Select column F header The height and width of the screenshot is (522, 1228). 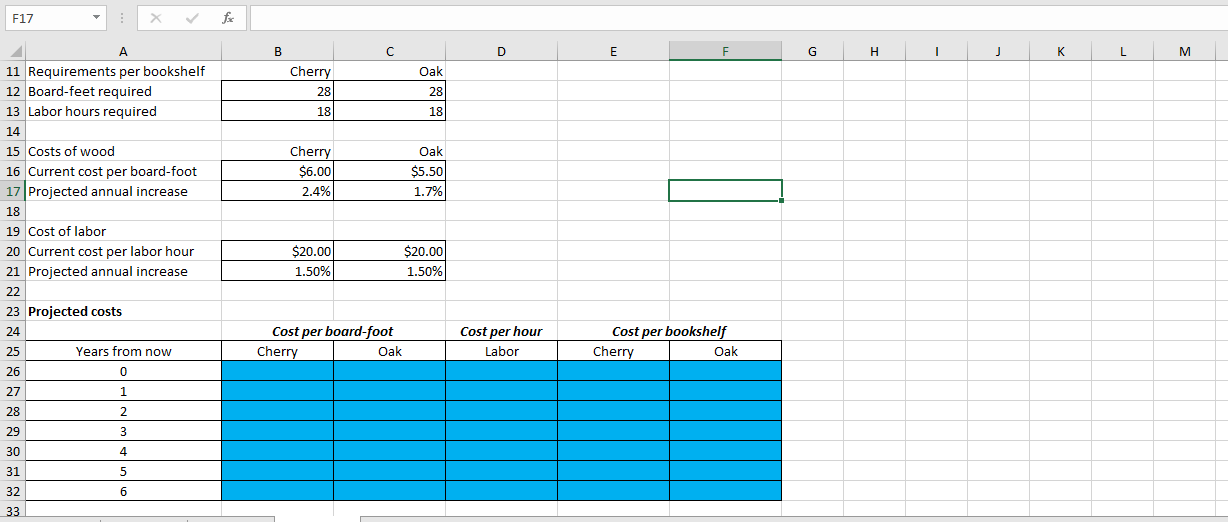point(725,52)
